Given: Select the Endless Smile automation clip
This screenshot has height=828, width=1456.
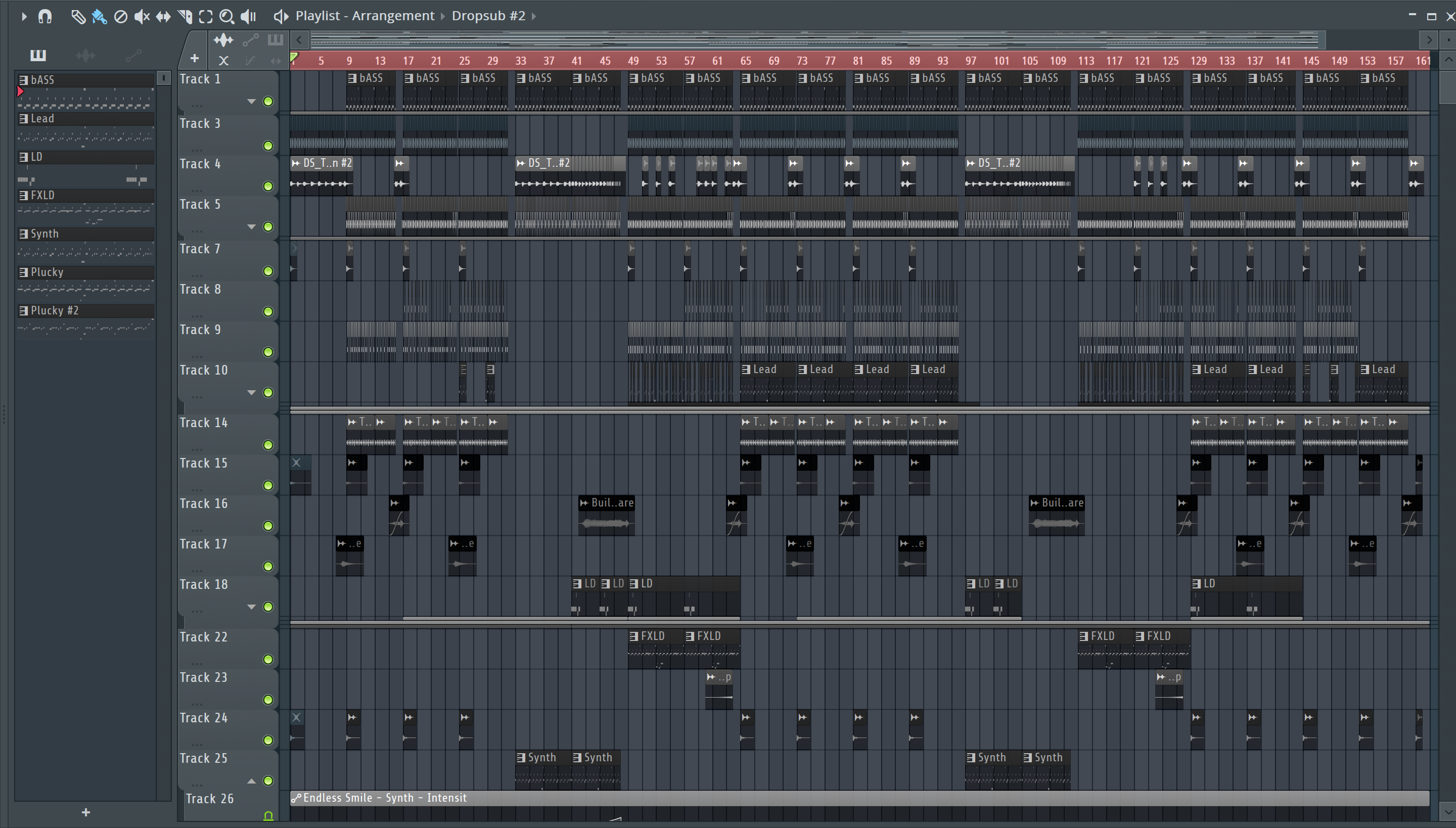Looking at the screenshot, I should 859,798.
